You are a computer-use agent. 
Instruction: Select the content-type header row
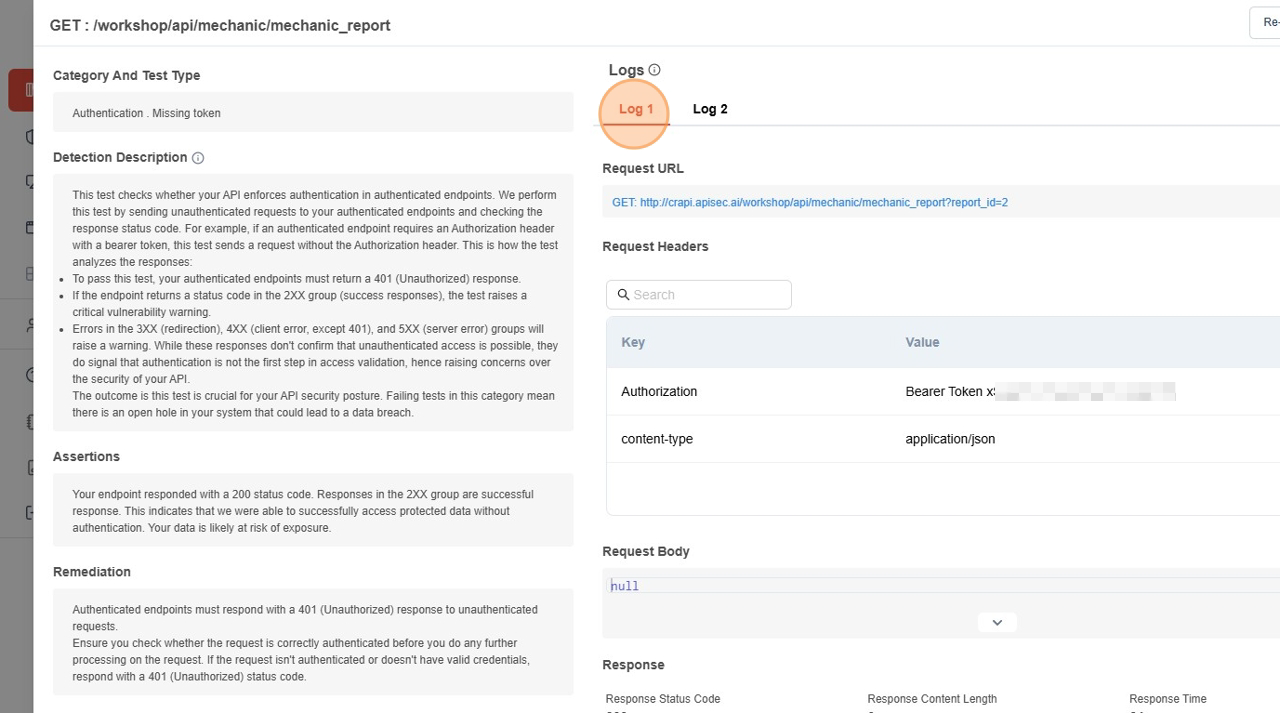point(657,439)
